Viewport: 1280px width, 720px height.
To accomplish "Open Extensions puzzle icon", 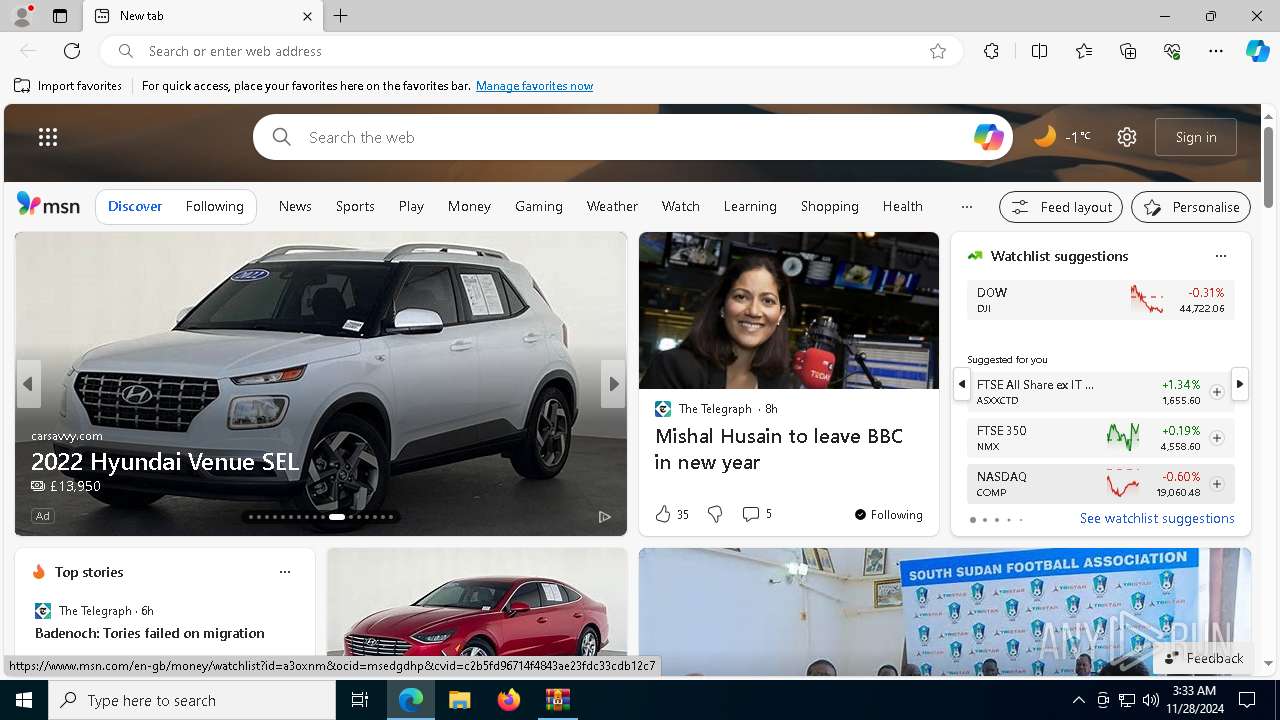I will coord(991,51).
